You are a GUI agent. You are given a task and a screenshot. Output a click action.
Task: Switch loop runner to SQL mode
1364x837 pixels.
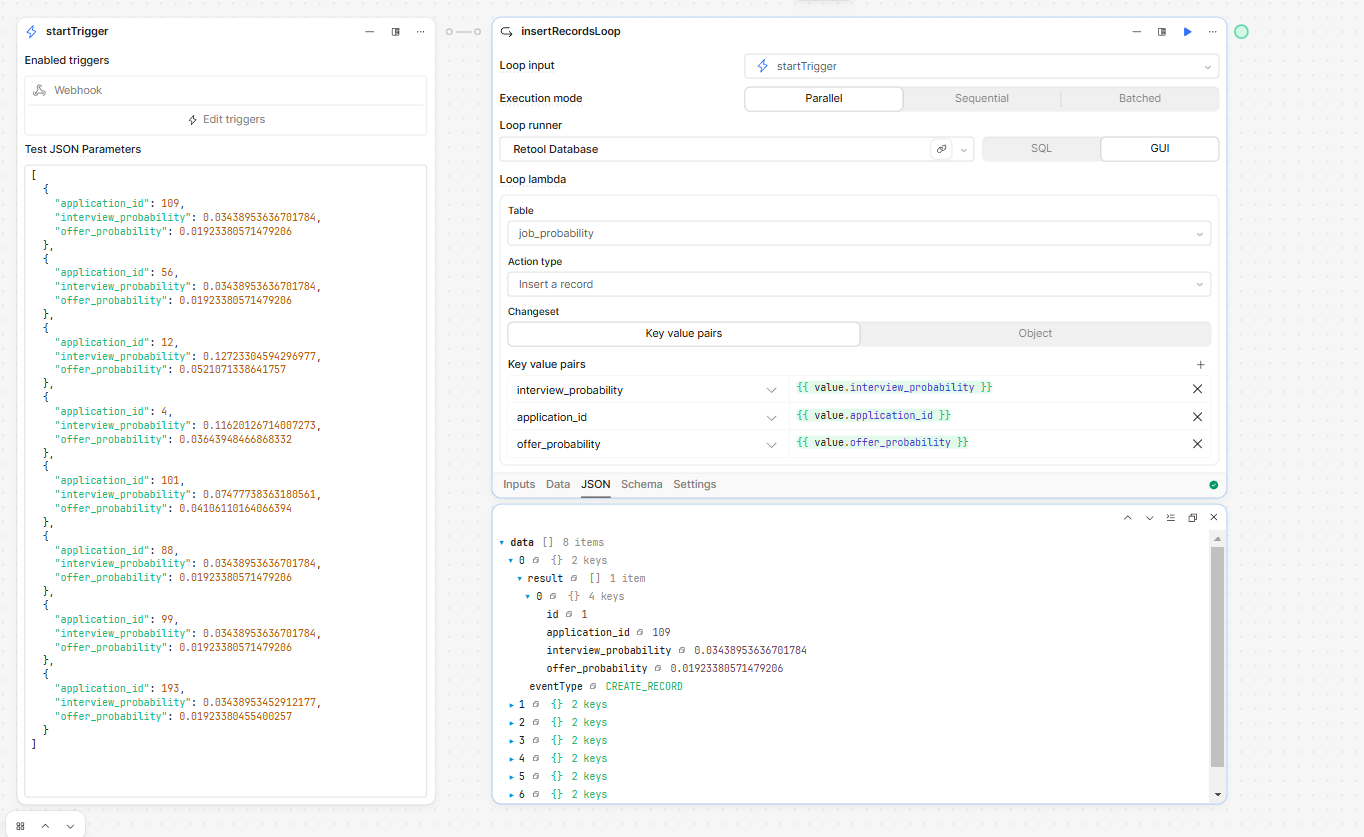tap(1041, 149)
